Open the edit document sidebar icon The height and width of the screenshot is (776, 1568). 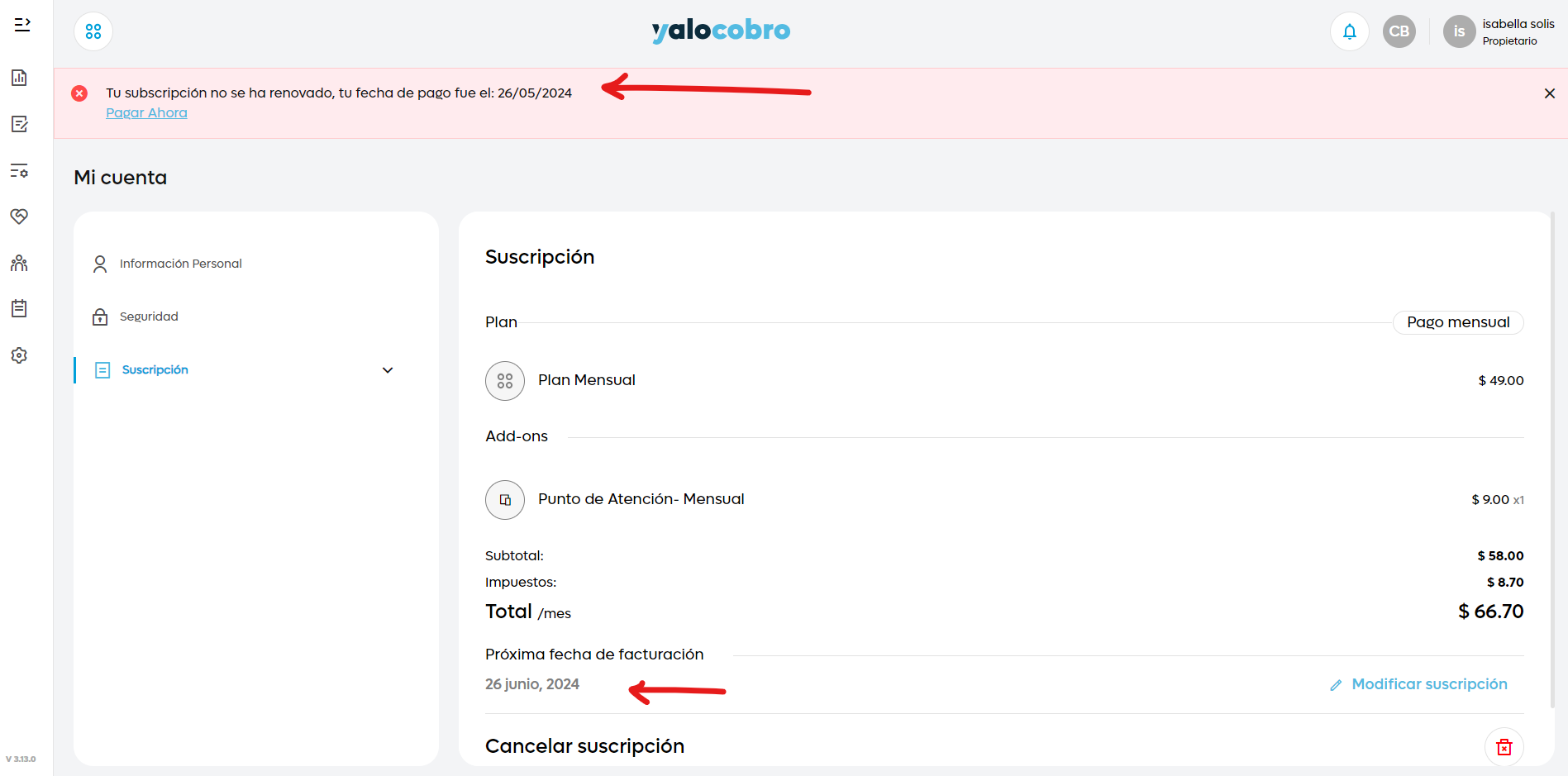19,124
